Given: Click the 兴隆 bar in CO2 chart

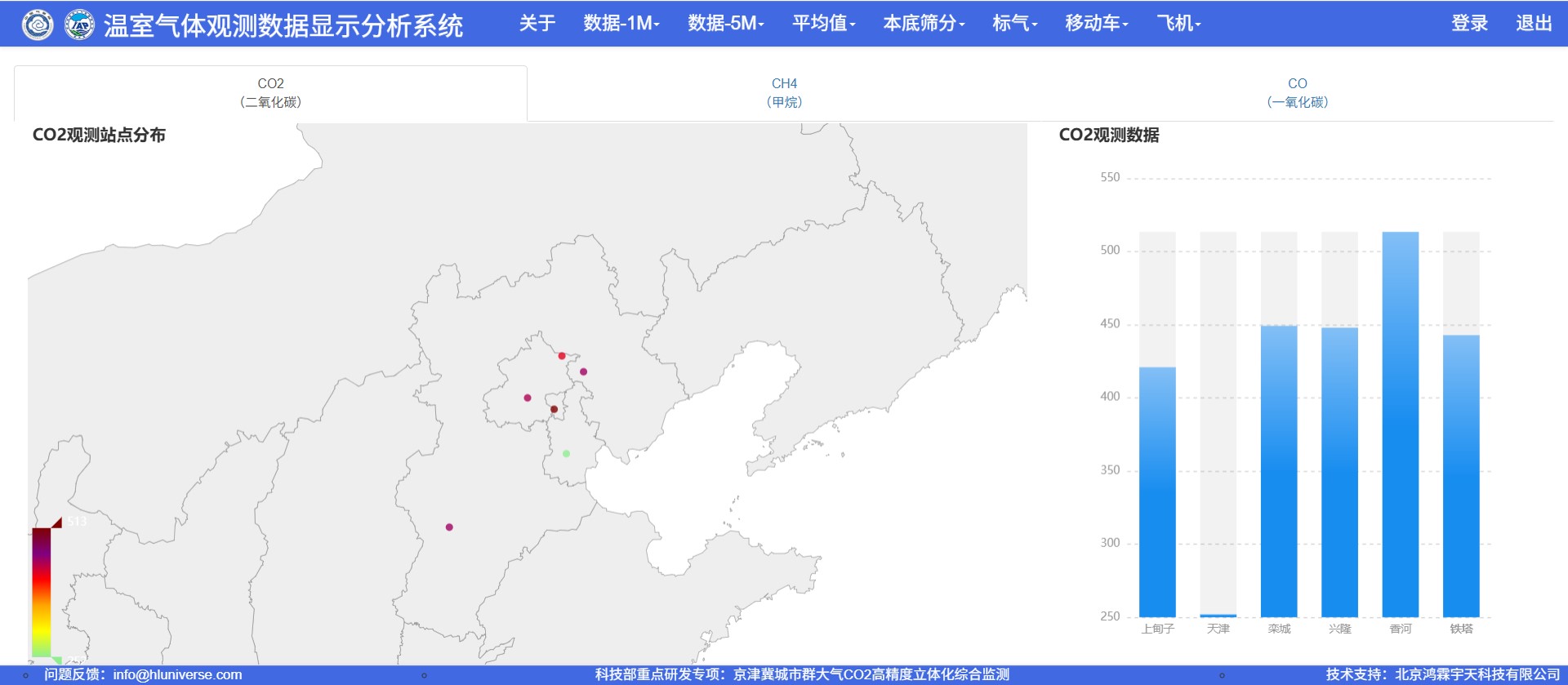Looking at the screenshot, I should (x=1339, y=472).
